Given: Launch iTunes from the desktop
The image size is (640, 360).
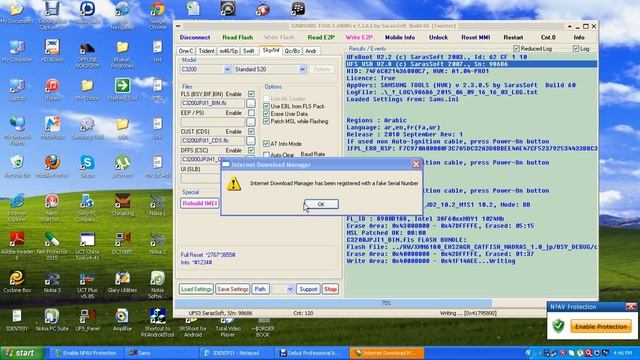Looking at the screenshot, I should 52,90.
